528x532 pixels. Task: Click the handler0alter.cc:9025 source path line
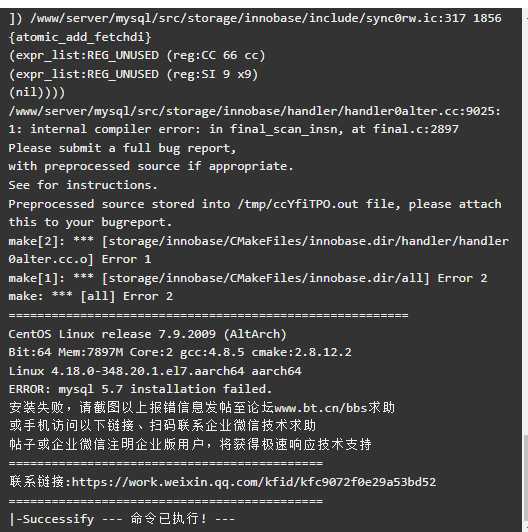[254, 111]
